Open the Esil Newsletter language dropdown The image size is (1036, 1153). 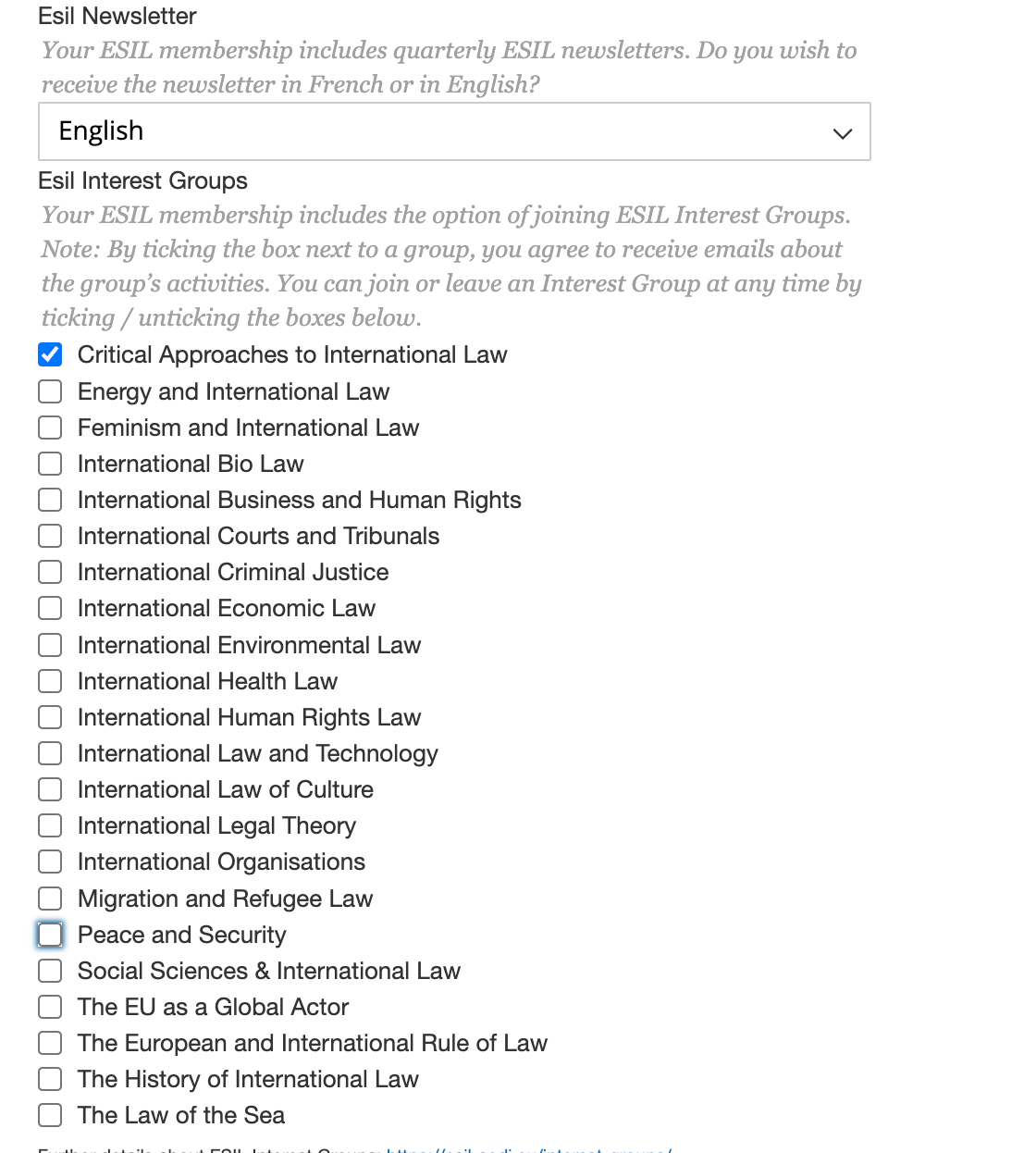point(453,131)
